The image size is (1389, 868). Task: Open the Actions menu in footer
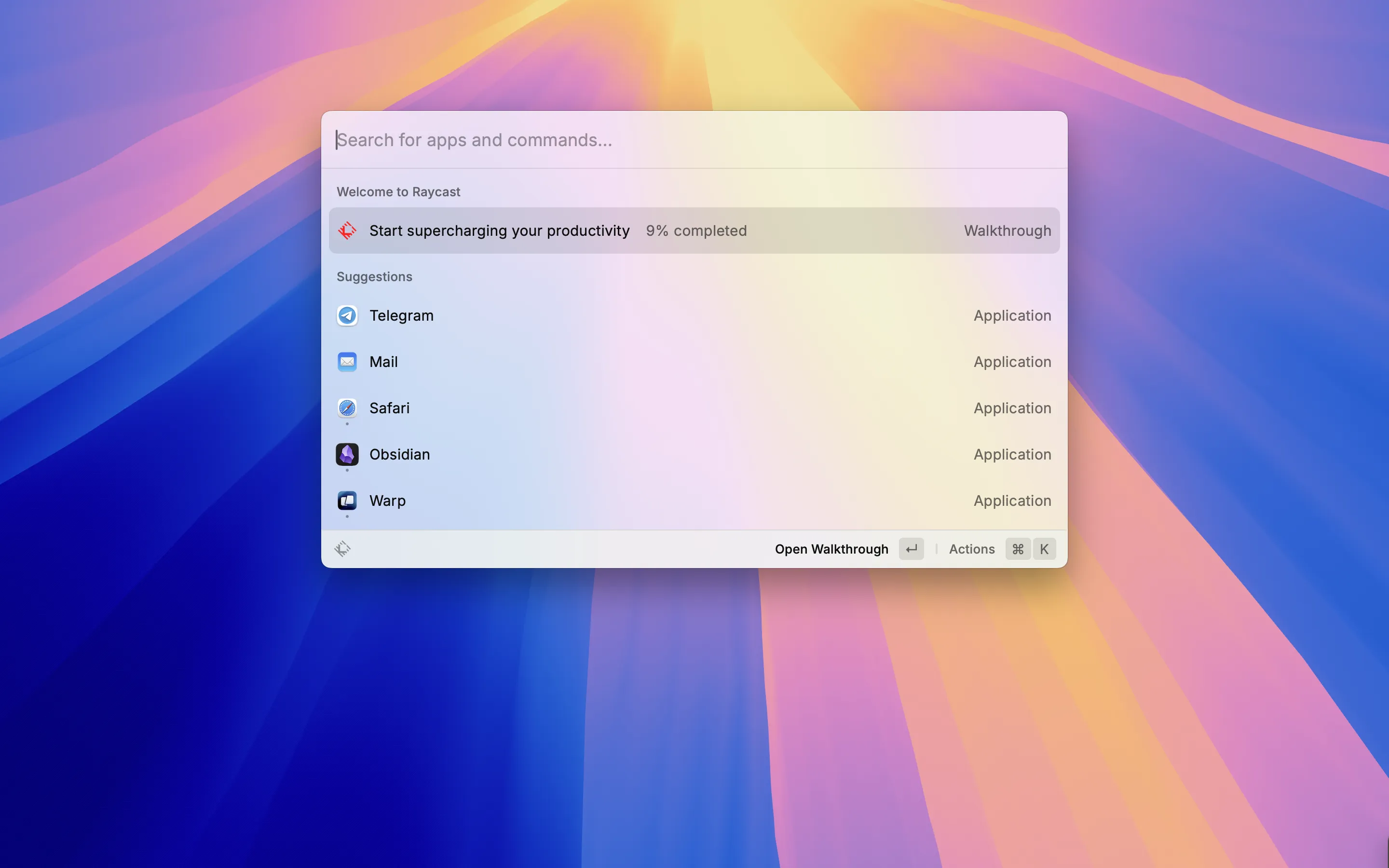[971, 549]
